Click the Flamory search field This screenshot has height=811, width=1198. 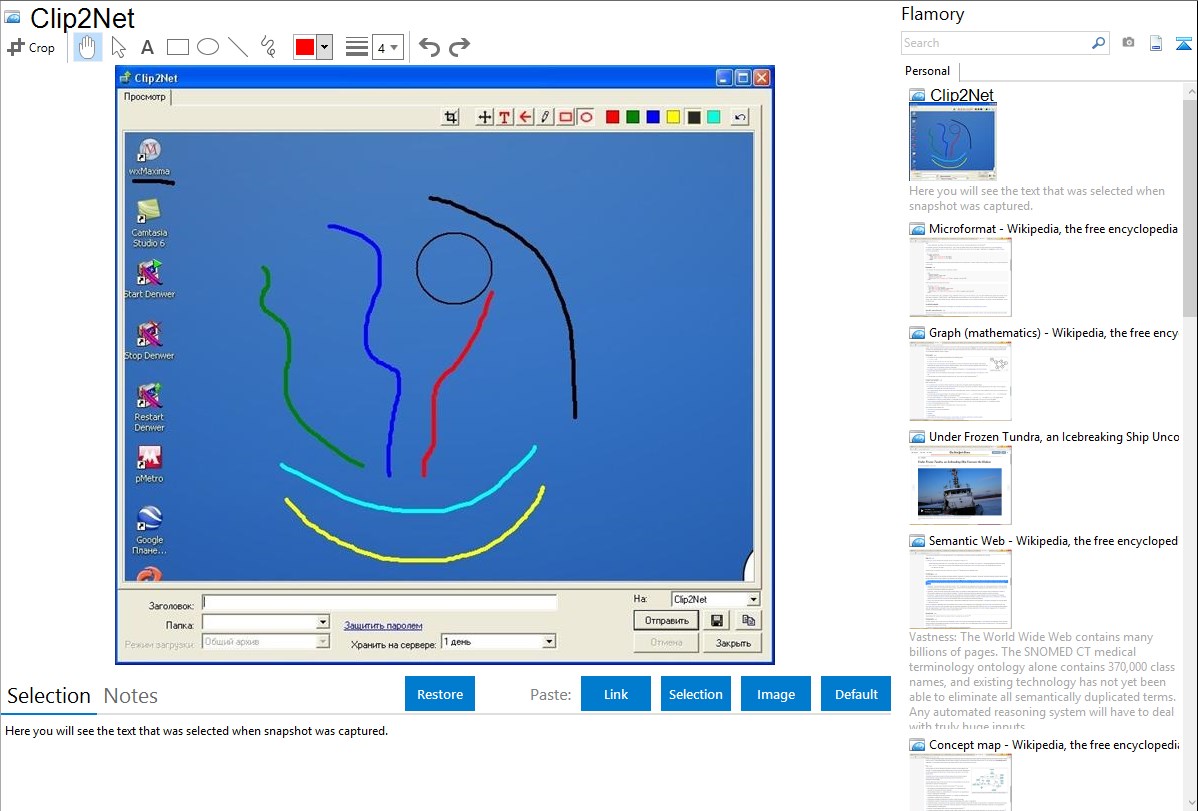(x=996, y=43)
